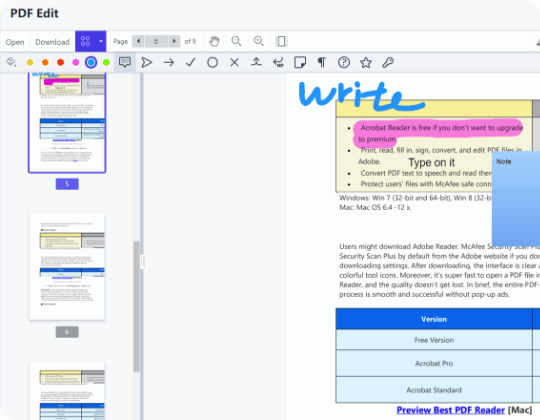Open a PDF file with Open button
540x420 pixels.
tap(15, 42)
